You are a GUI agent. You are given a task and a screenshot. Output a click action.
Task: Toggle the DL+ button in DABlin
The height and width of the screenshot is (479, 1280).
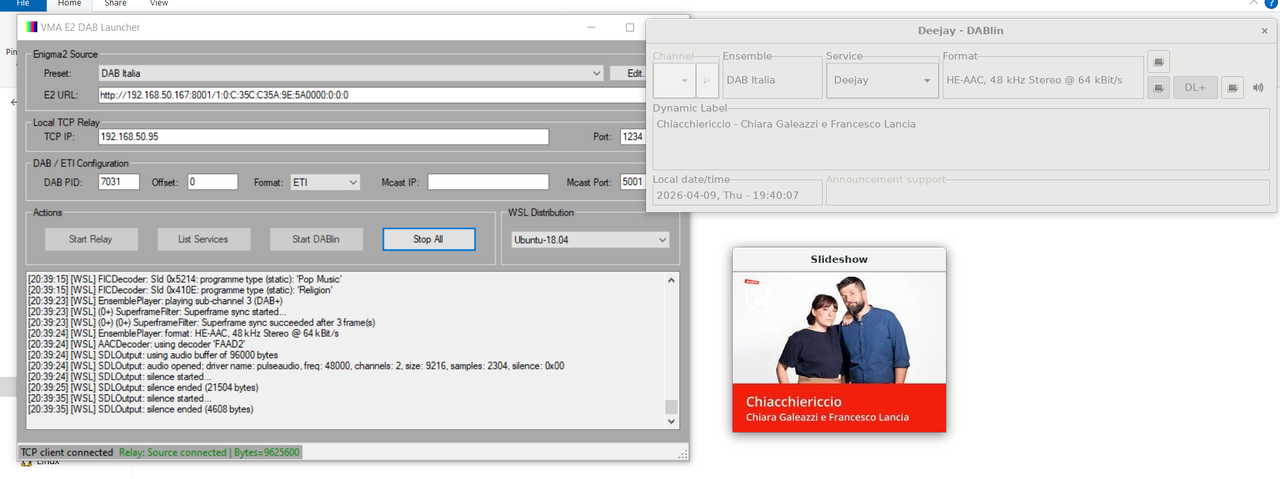tap(1196, 87)
